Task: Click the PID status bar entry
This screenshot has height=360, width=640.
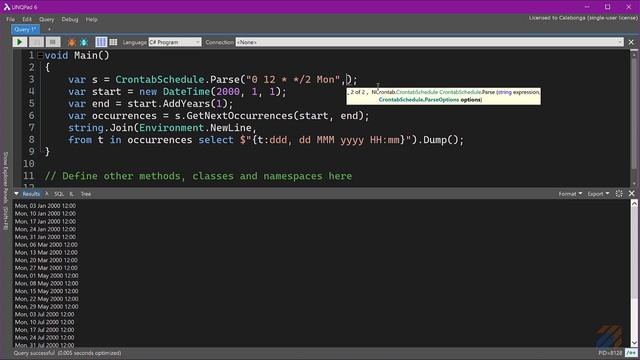Action: coord(611,353)
